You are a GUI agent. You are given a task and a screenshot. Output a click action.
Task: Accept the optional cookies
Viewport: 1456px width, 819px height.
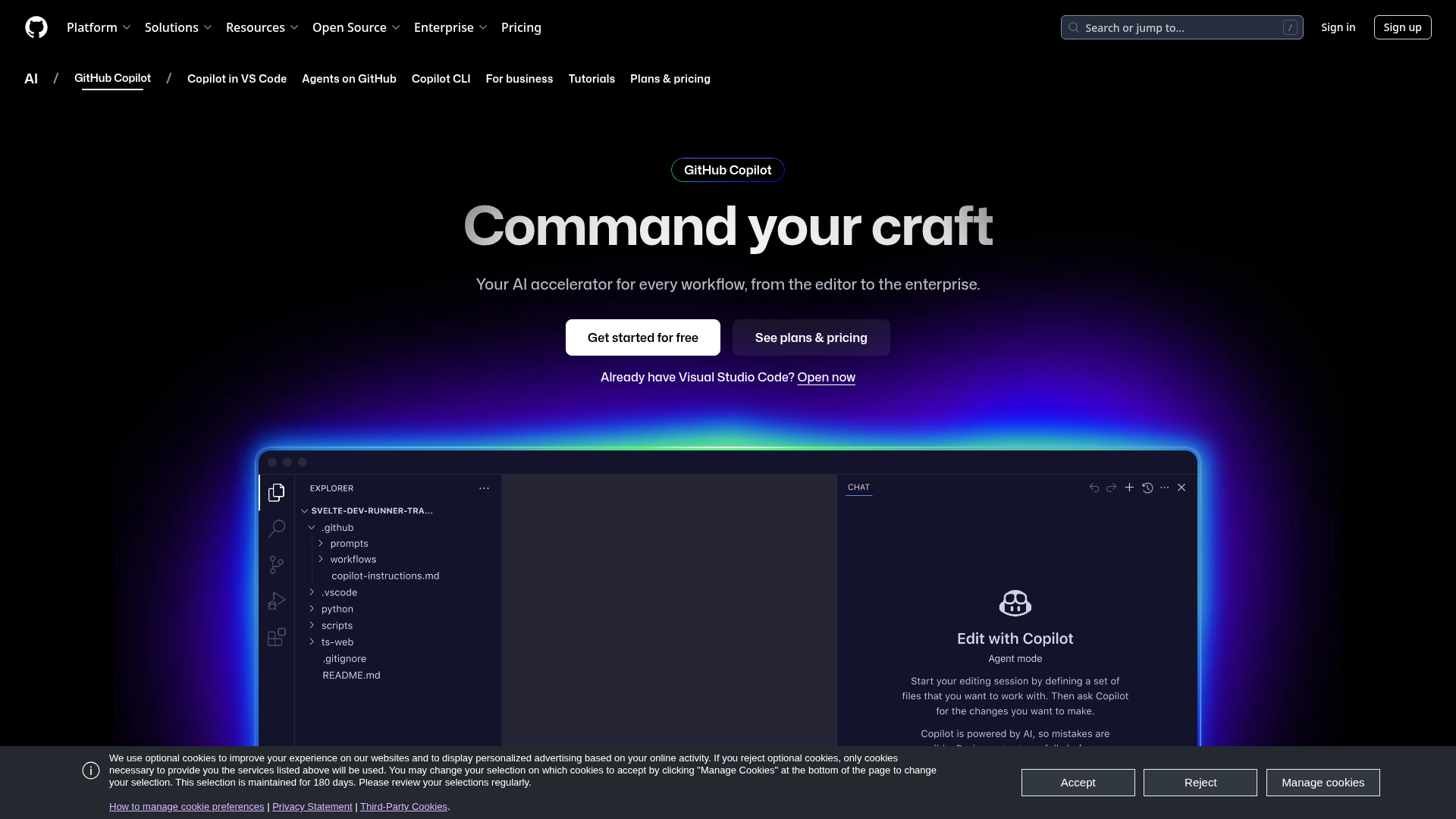(x=1078, y=783)
